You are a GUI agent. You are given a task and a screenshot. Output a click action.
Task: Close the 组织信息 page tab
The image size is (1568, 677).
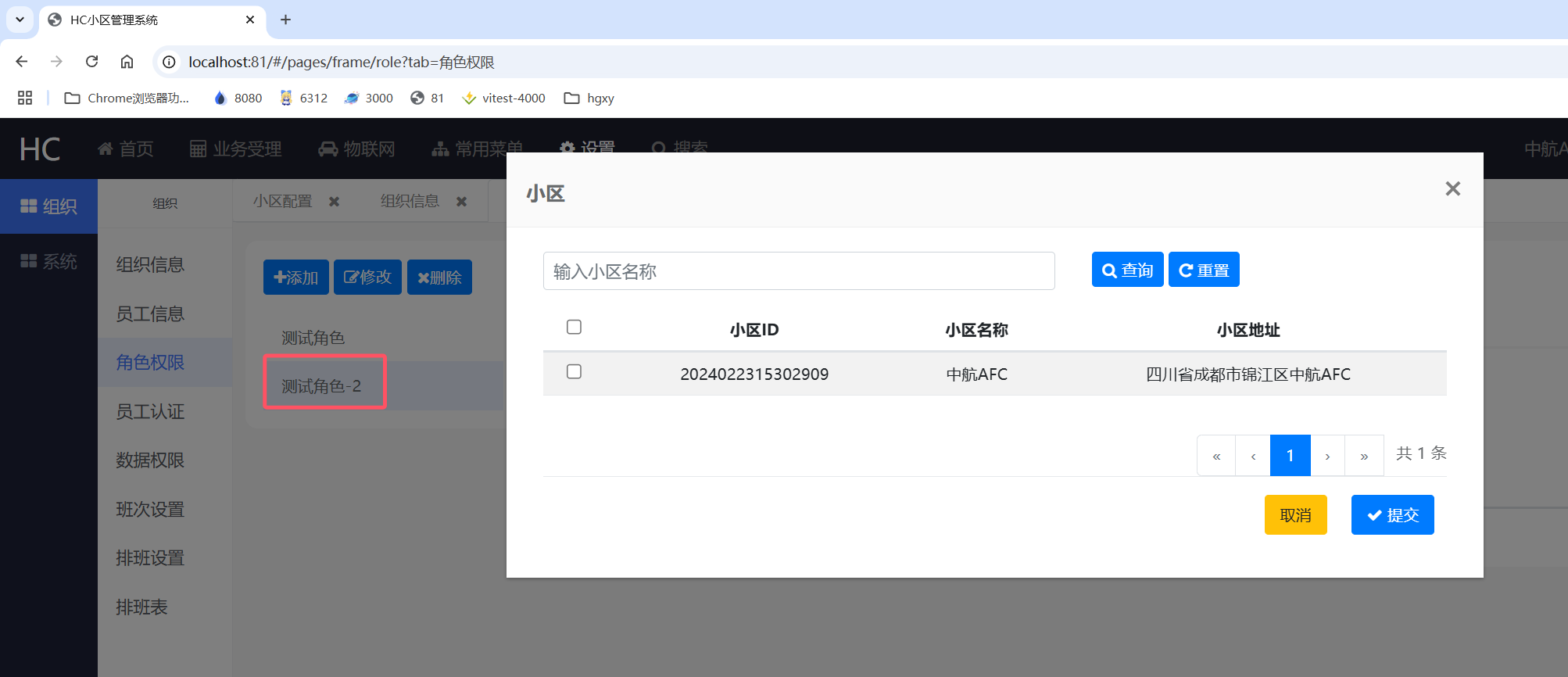point(461,202)
